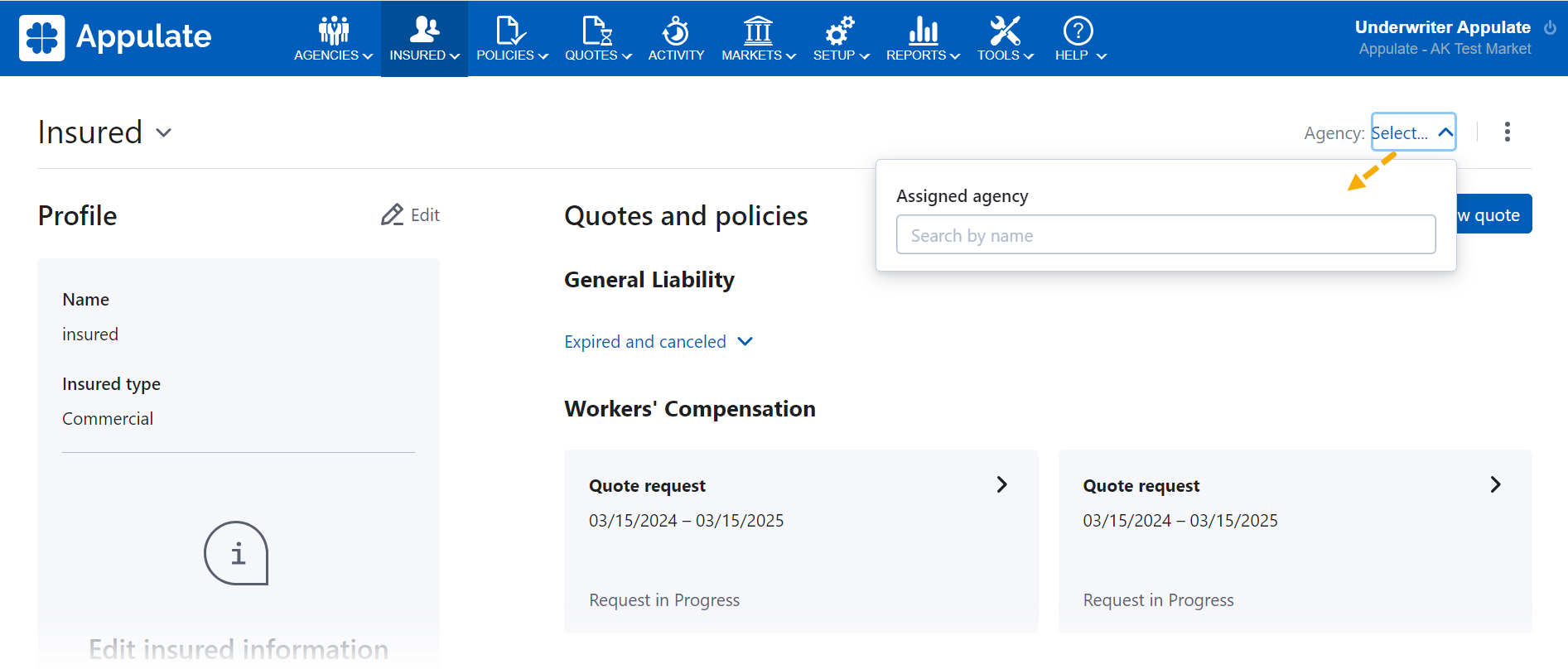
Task: Click the power logout icon
Action: (x=1550, y=27)
